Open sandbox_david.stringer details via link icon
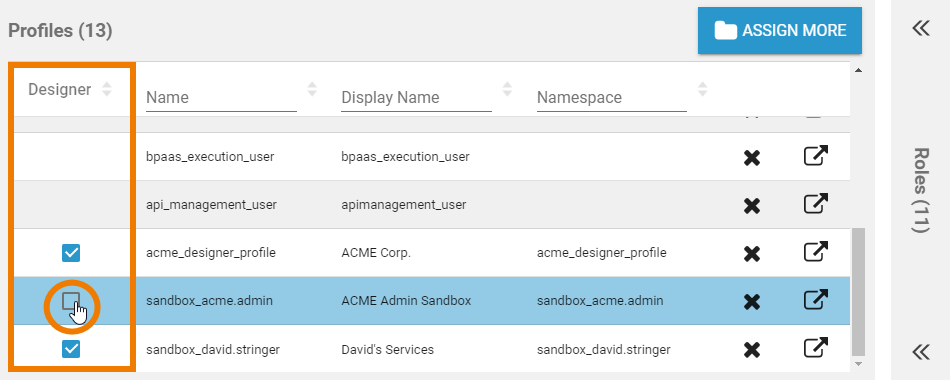Image resolution: width=950 pixels, height=380 pixels. [815, 348]
